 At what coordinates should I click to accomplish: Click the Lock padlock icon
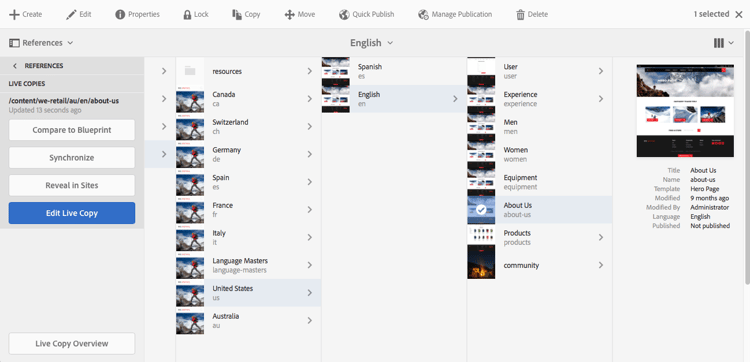(188, 14)
